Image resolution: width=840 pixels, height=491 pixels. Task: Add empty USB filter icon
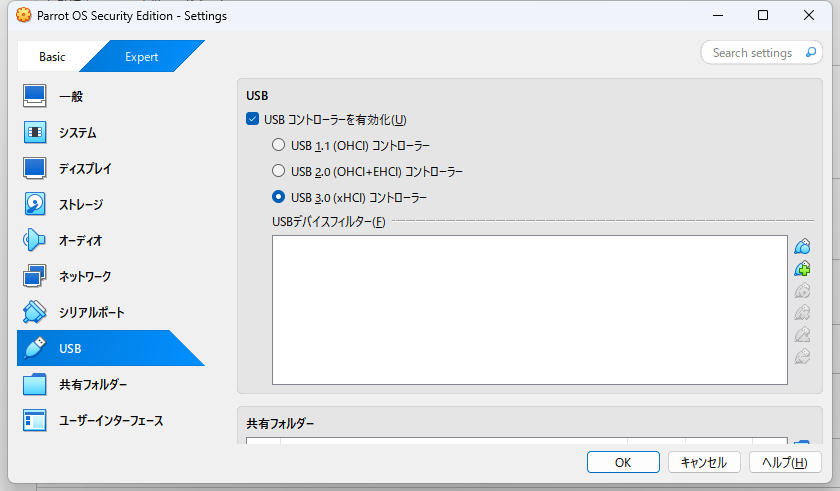(802, 247)
